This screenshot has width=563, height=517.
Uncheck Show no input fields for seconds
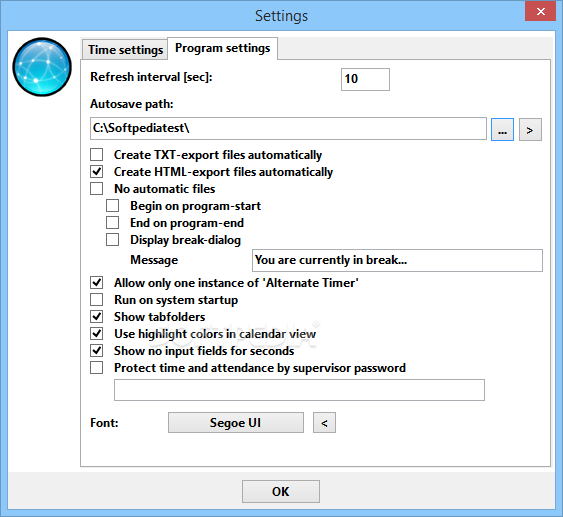click(x=97, y=350)
